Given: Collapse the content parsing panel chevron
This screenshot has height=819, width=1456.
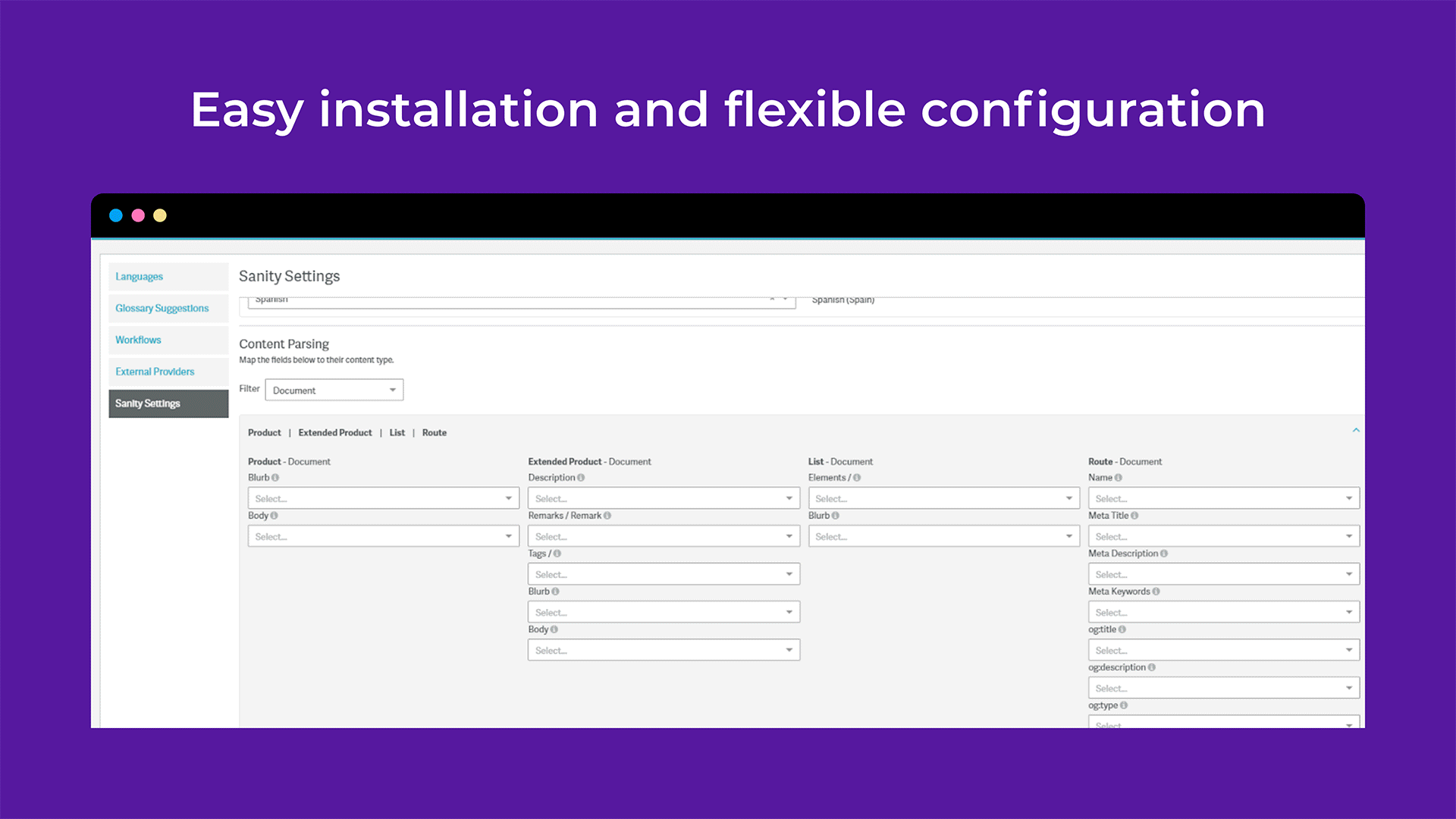Looking at the screenshot, I should [x=1356, y=431].
